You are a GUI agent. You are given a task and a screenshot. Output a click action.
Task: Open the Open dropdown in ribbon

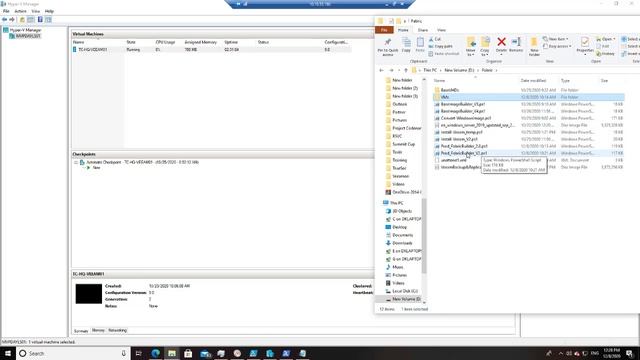point(605,39)
